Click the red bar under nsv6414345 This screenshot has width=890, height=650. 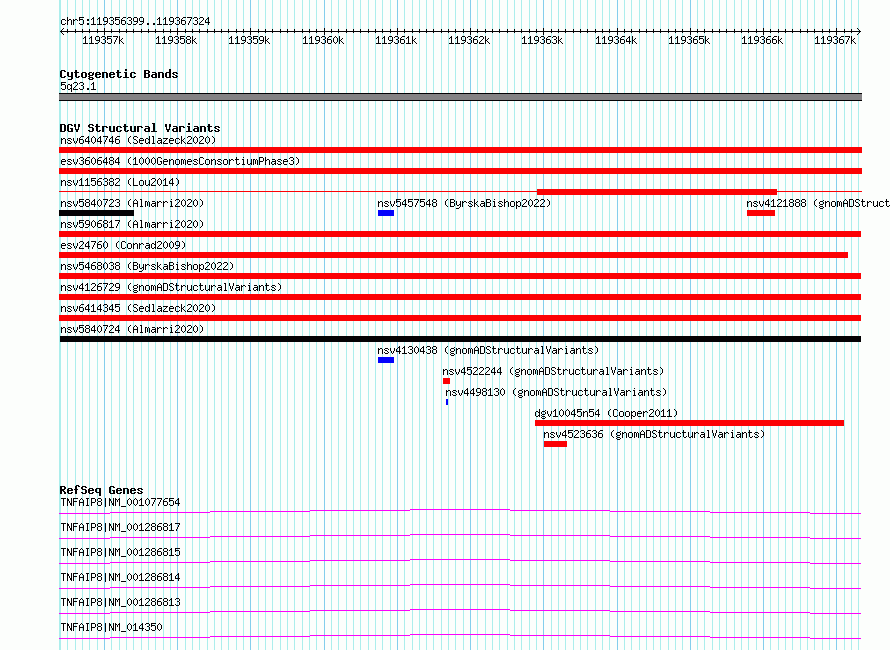pyautogui.click(x=460, y=318)
